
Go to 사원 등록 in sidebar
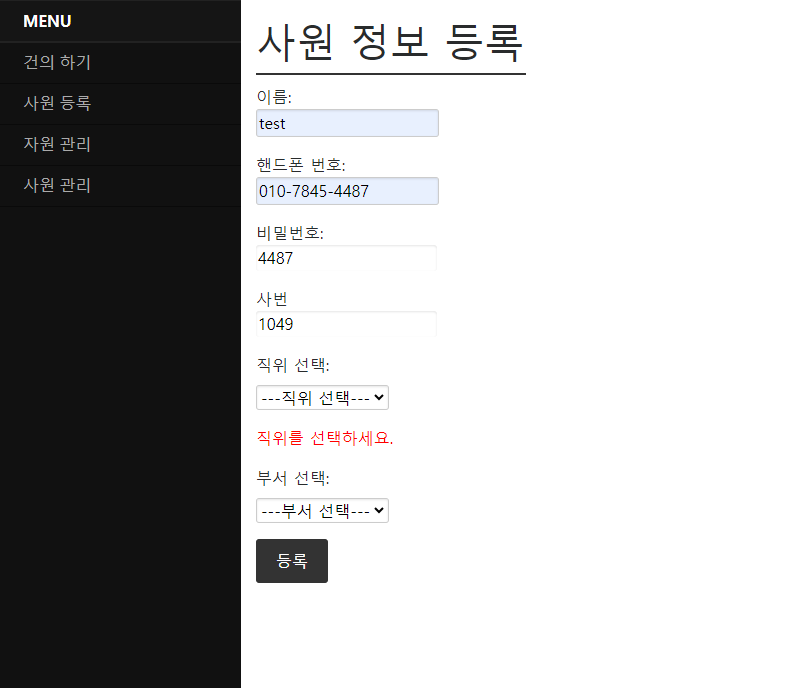point(120,103)
